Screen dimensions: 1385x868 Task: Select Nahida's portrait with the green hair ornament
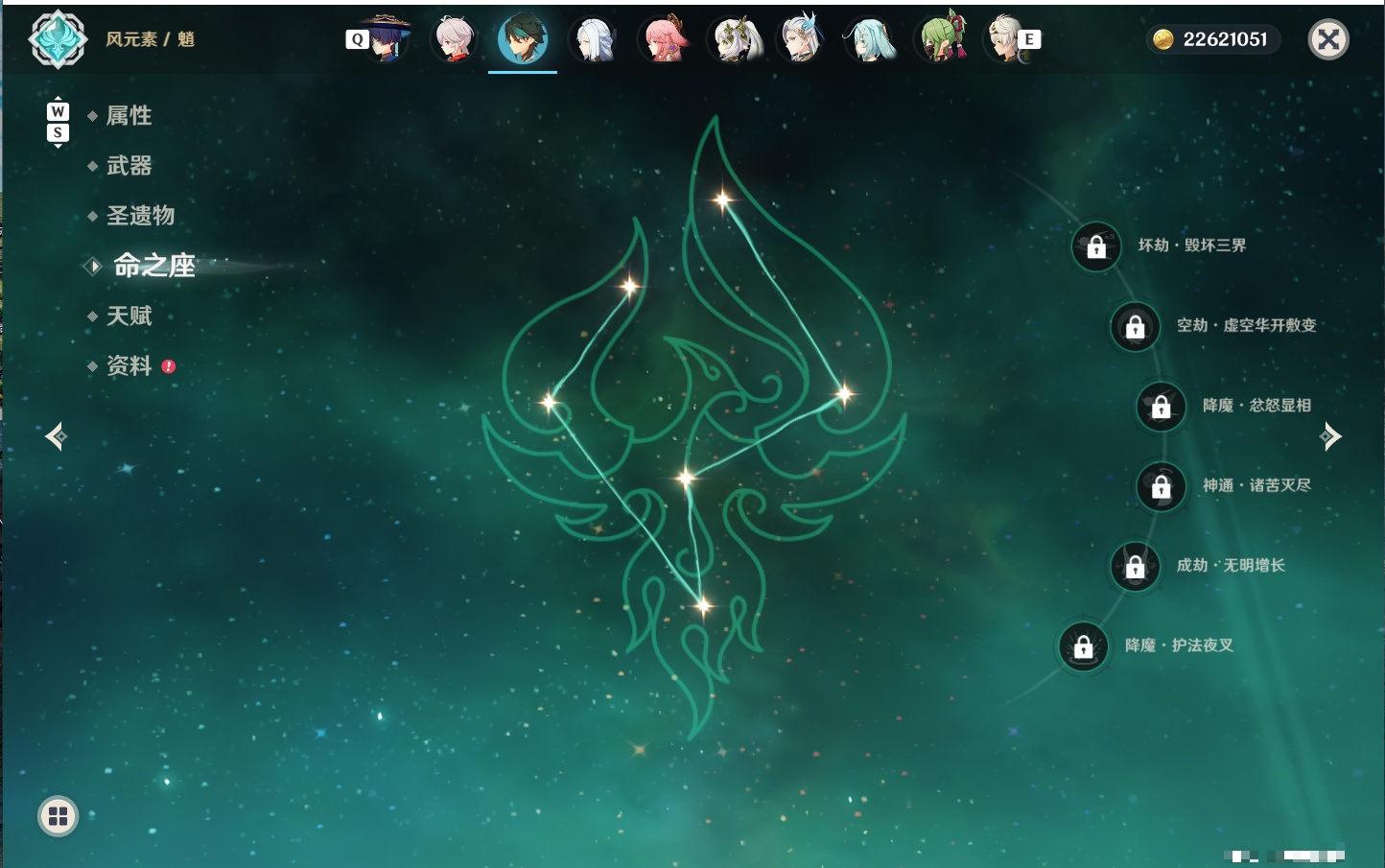coord(734,39)
